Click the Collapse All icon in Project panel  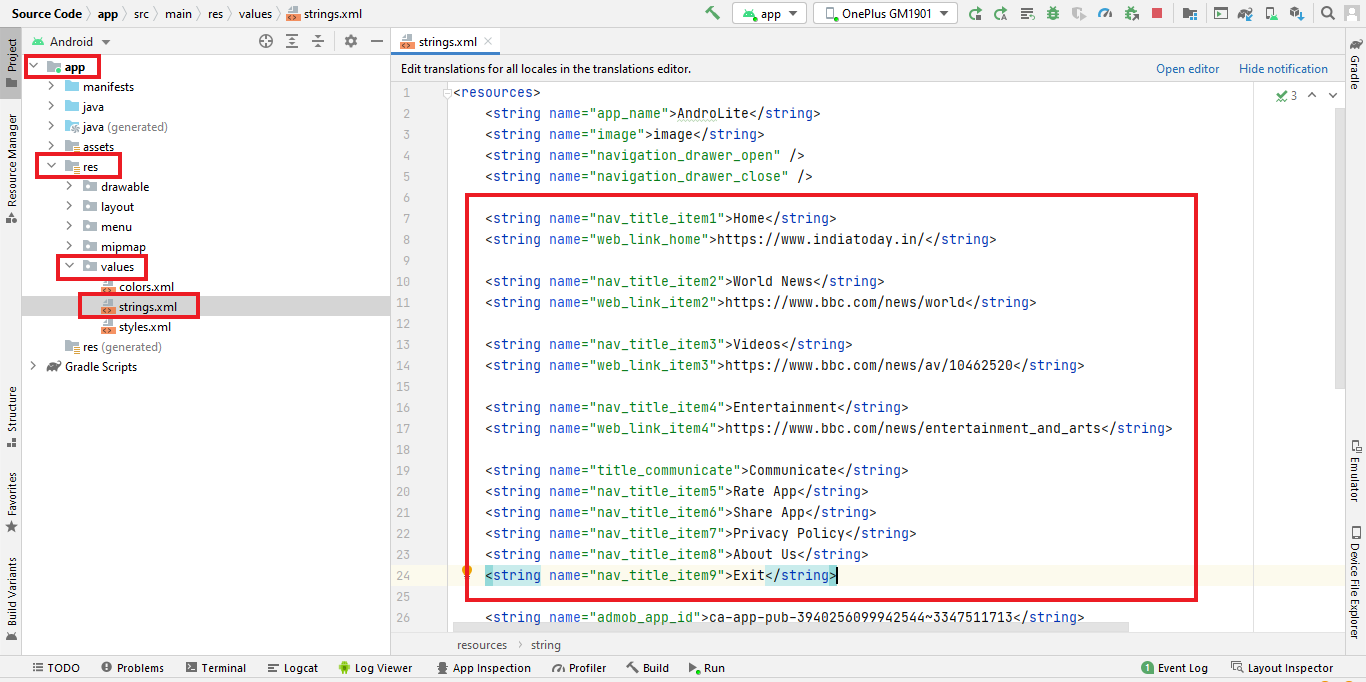[x=318, y=41]
